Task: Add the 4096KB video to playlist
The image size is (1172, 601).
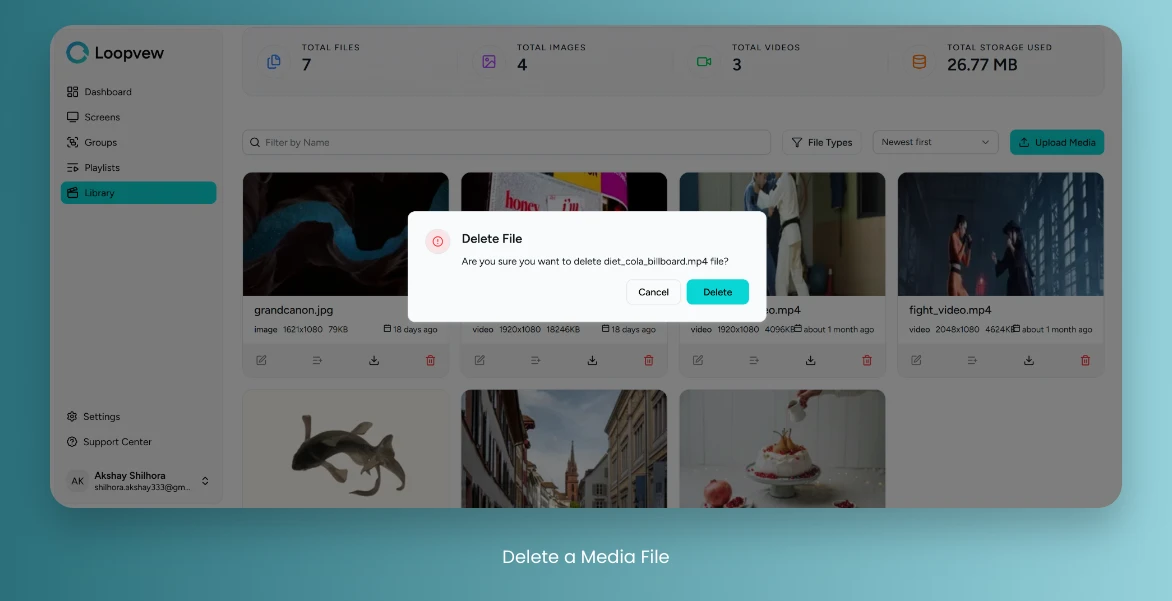Action: [753, 360]
